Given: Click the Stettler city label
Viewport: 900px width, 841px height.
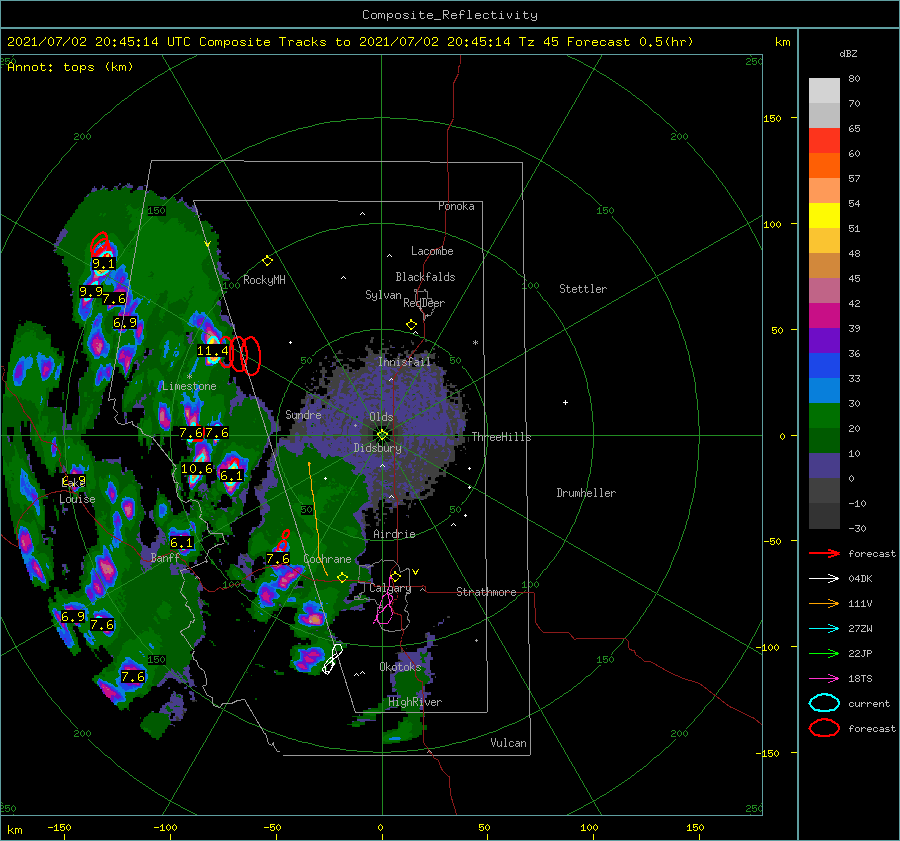Looking at the screenshot, I should tap(583, 289).
